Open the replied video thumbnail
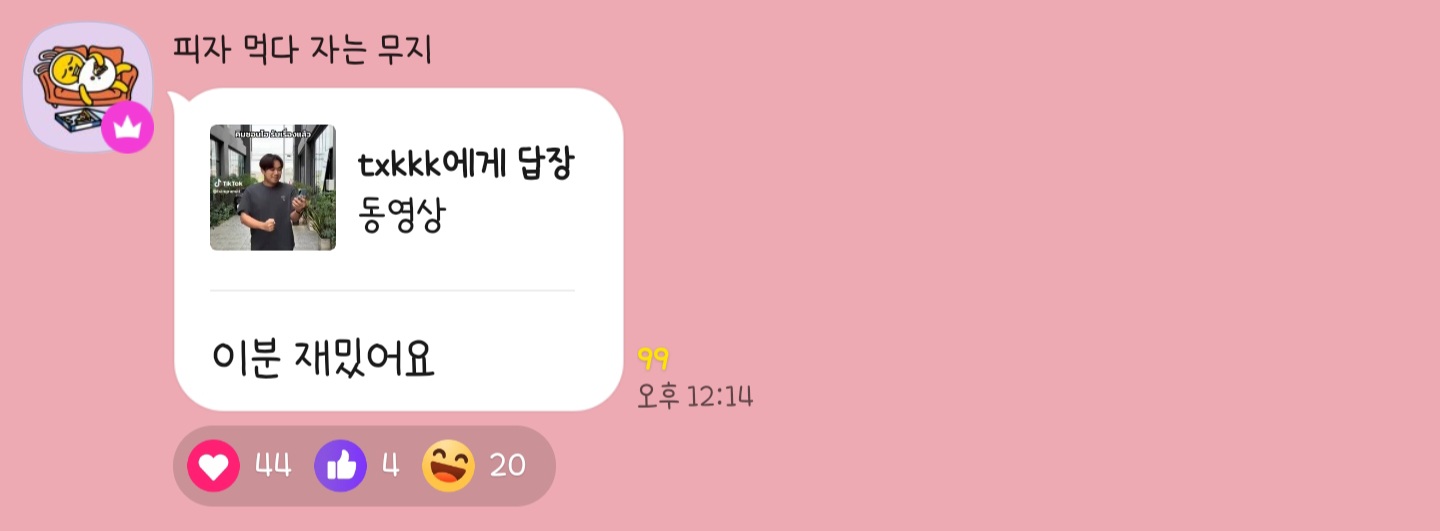Image resolution: width=1440 pixels, height=531 pixels. 272,187
